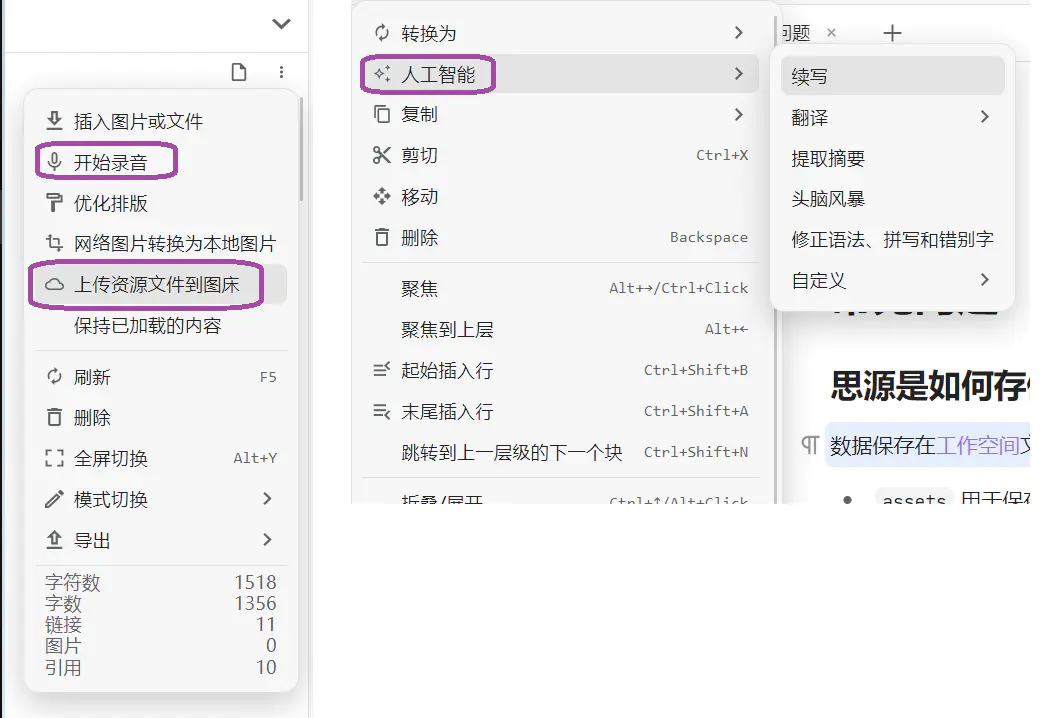Collapse using the top-left chevron down arrow
Viewport: 1052px width, 718px height.
point(281,24)
